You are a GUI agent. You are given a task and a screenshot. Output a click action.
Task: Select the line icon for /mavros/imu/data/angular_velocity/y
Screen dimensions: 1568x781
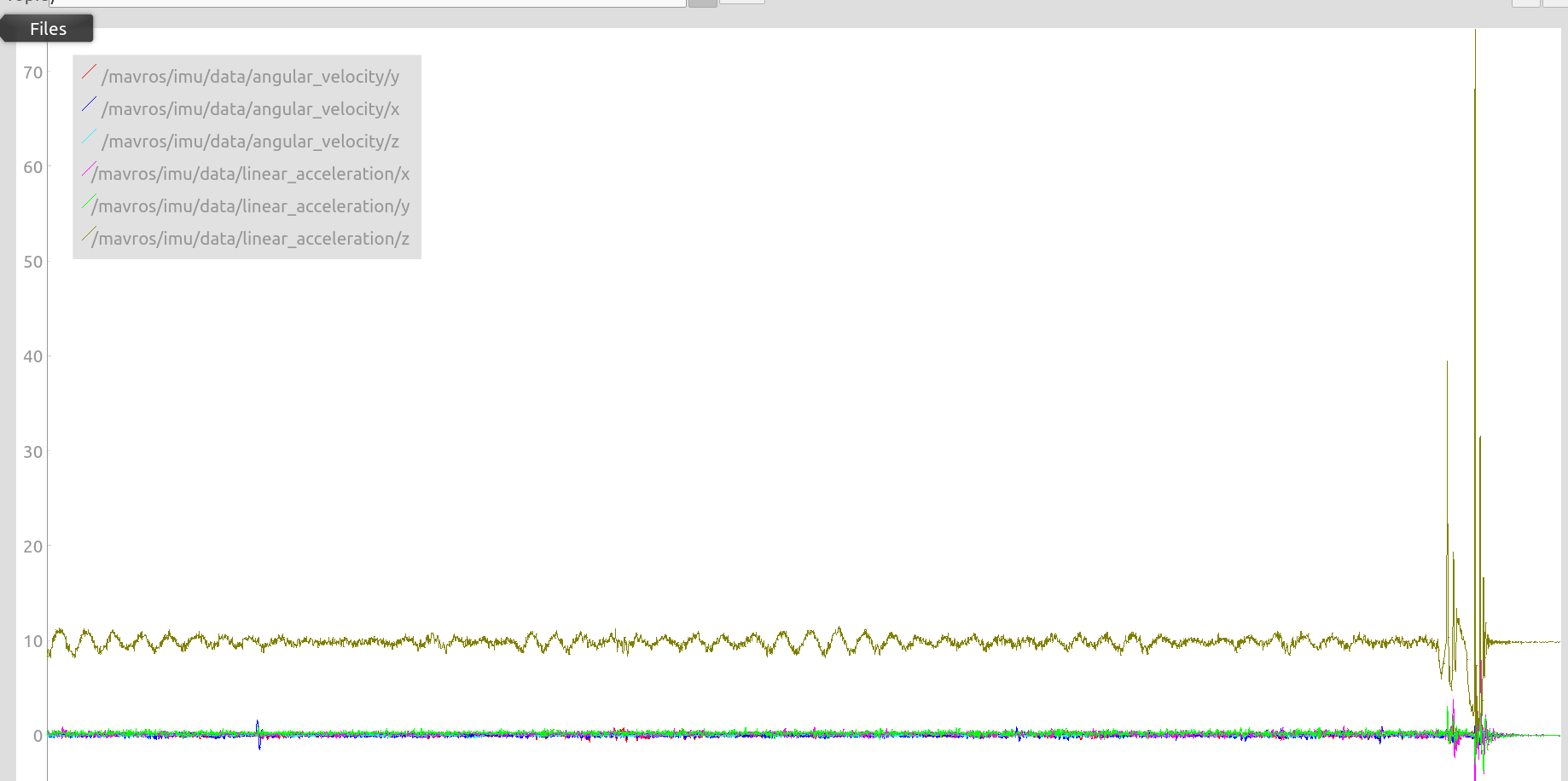tap(89, 72)
